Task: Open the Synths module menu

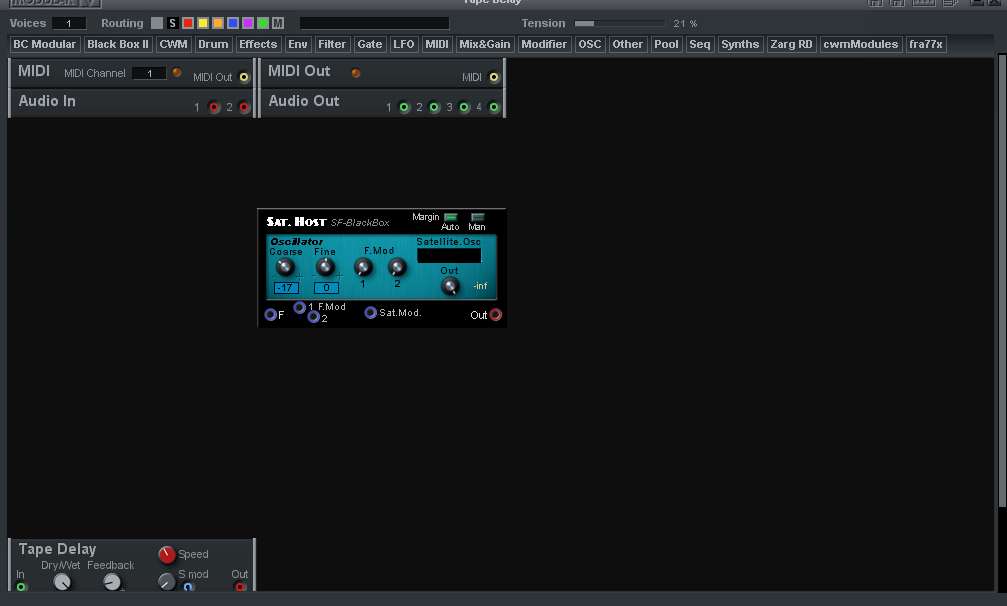Action: 740,44
